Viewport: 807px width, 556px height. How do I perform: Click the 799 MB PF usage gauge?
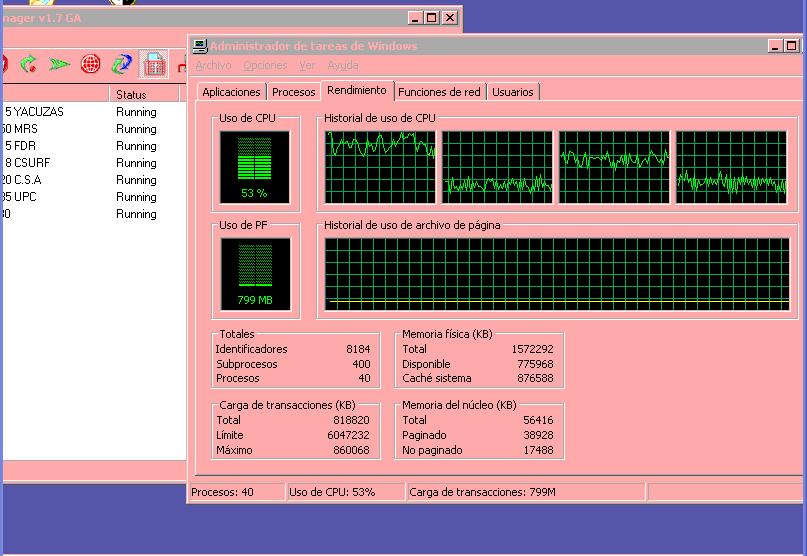(x=255, y=274)
